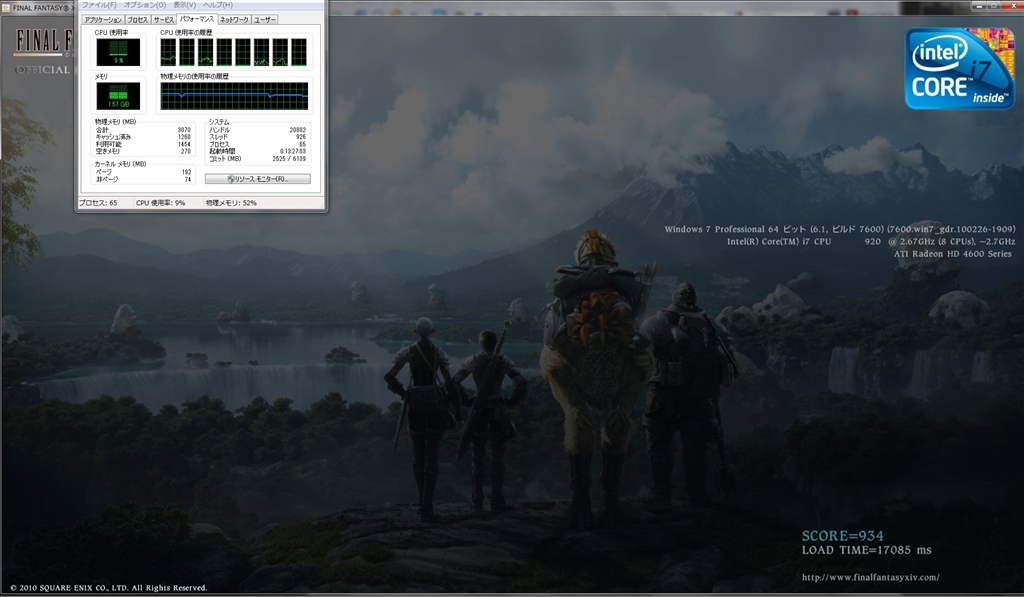Click the Square Enix copyright notice
The image size is (1024, 597).
click(x=108, y=588)
